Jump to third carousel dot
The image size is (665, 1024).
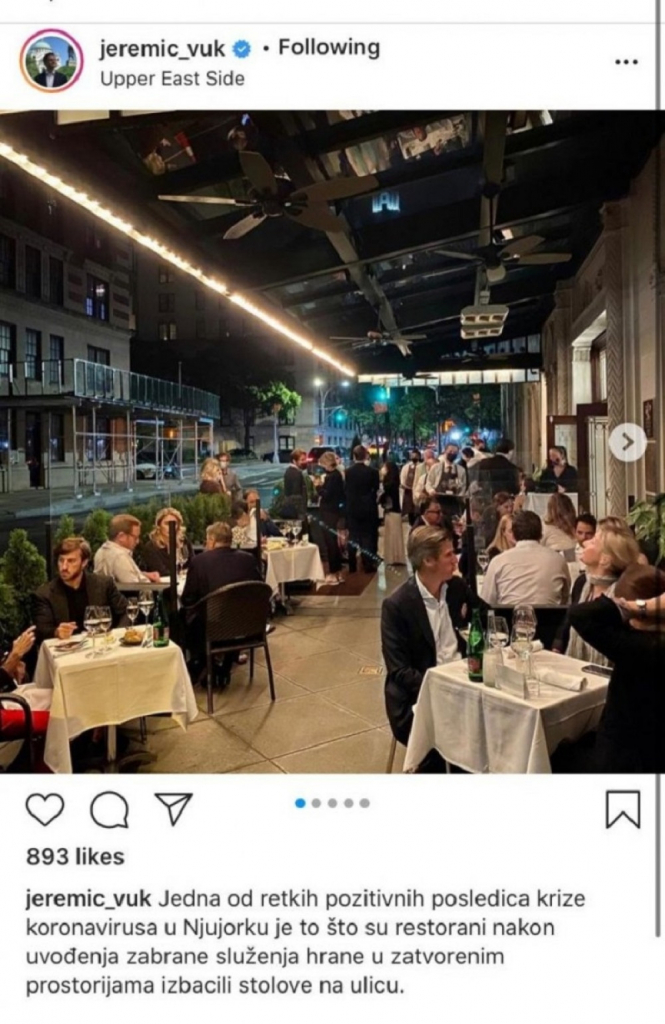(332, 803)
